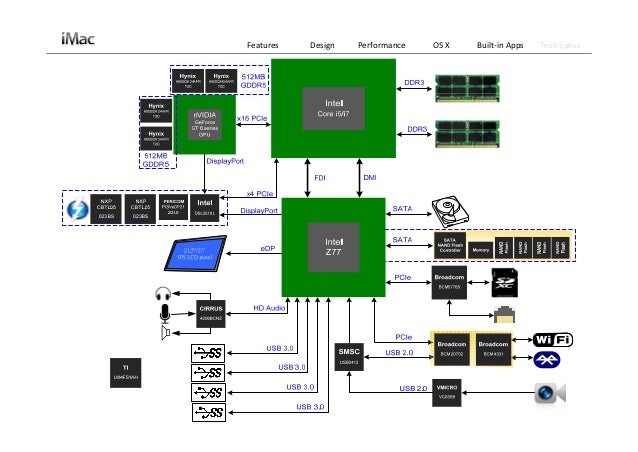Click the Bluetooth logo
638x452 pixels.
point(546,360)
